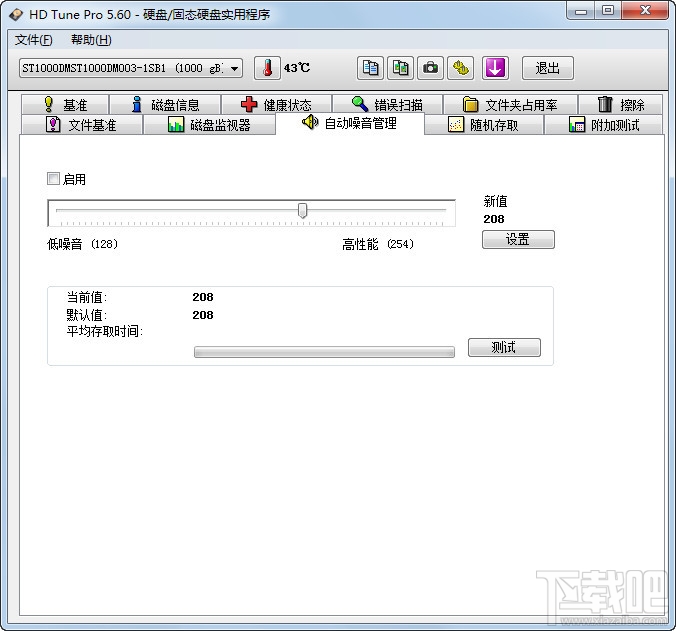Maximize the HD Tune Pro window
The image size is (676, 631).
(x=608, y=11)
